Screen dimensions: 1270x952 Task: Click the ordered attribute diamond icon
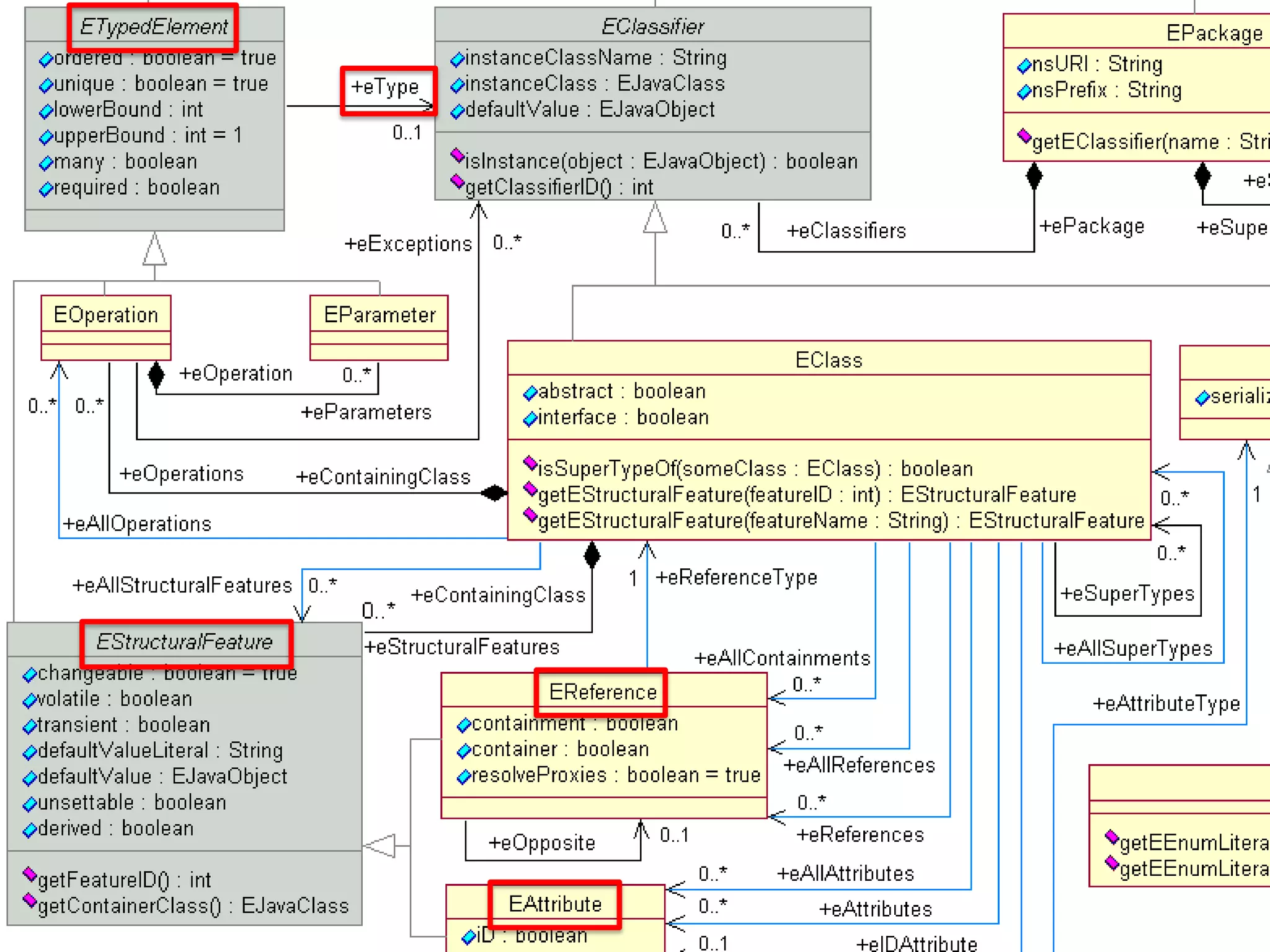coord(46,59)
